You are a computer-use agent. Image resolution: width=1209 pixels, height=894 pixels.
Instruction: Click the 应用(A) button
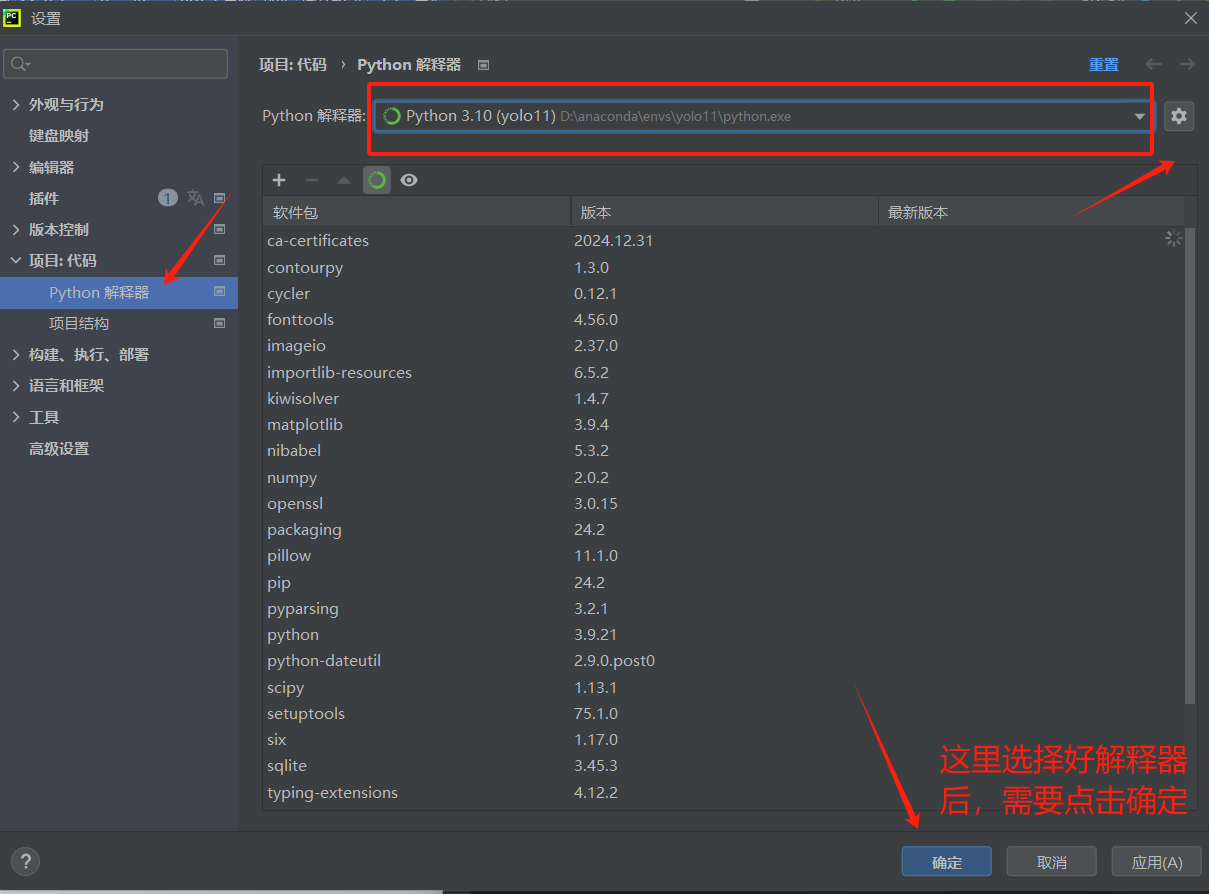tap(1157, 862)
